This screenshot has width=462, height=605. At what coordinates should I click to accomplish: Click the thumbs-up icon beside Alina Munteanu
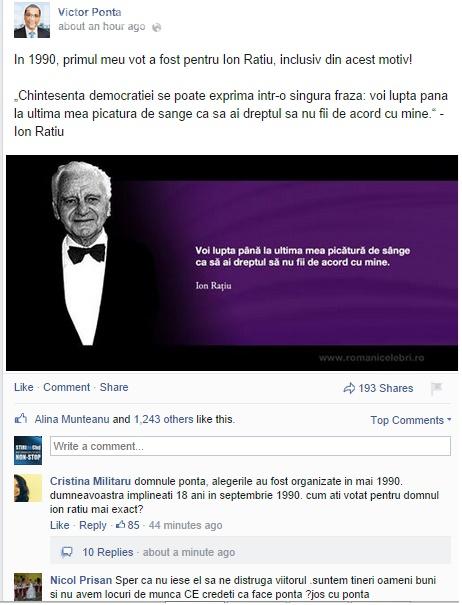(21, 419)
